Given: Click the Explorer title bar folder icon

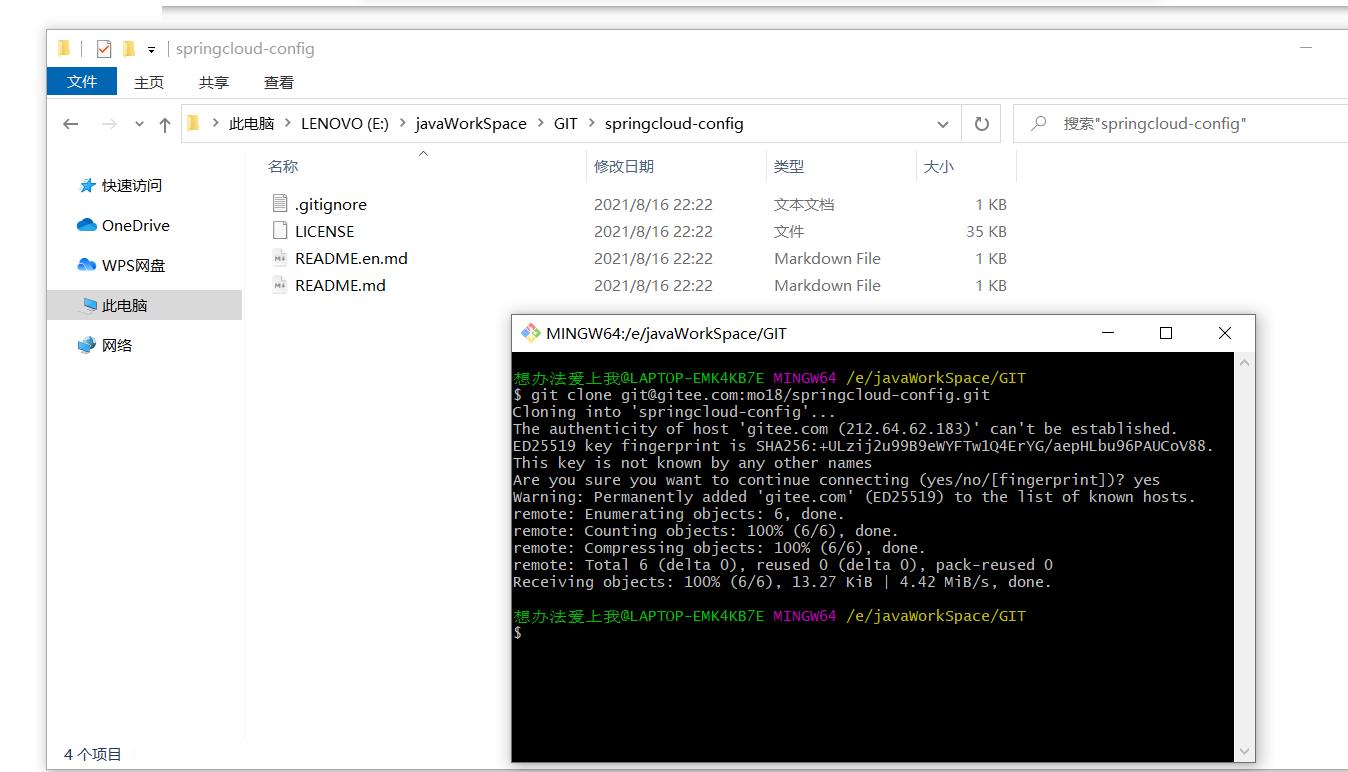Looking at the screenshot, I should [x=64, y=48].
